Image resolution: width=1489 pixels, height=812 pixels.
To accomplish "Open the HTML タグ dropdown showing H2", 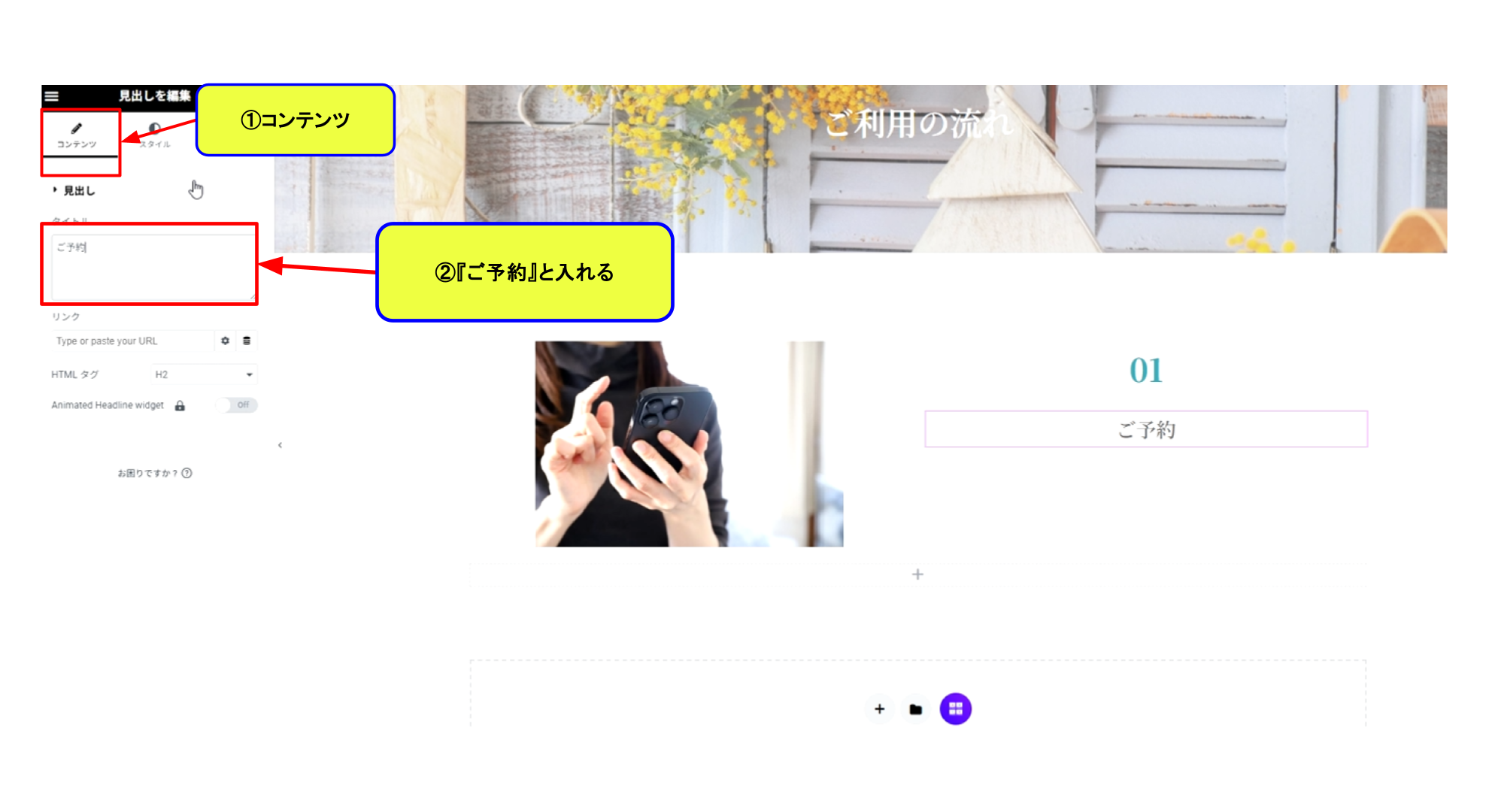I will point(204,374).
